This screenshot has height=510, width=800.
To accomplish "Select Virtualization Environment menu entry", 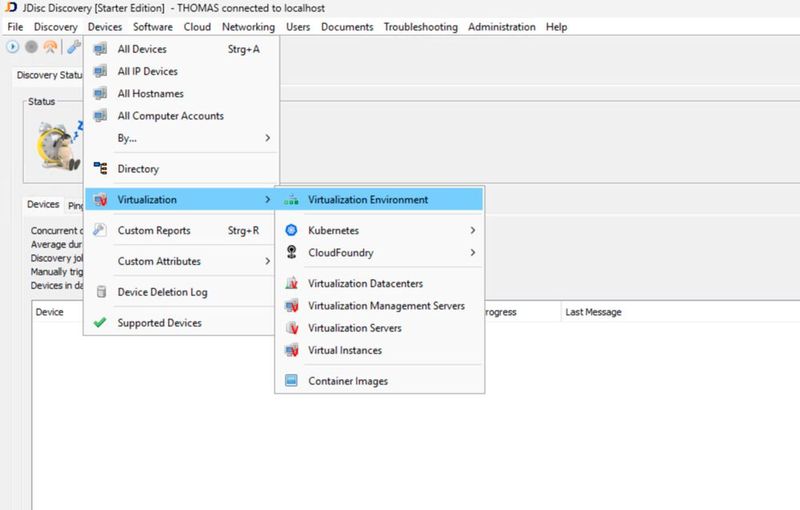I will (367, 199).
